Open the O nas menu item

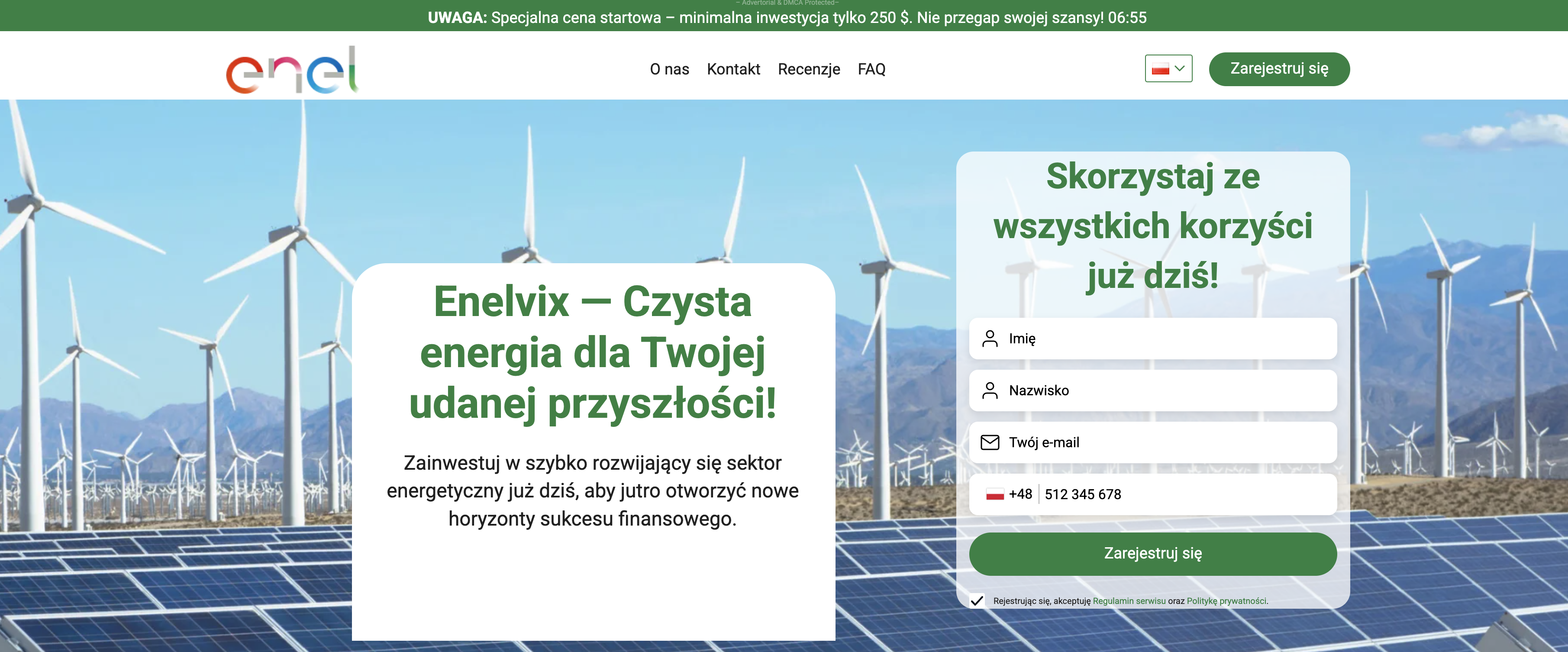click(x=669, y=69)
